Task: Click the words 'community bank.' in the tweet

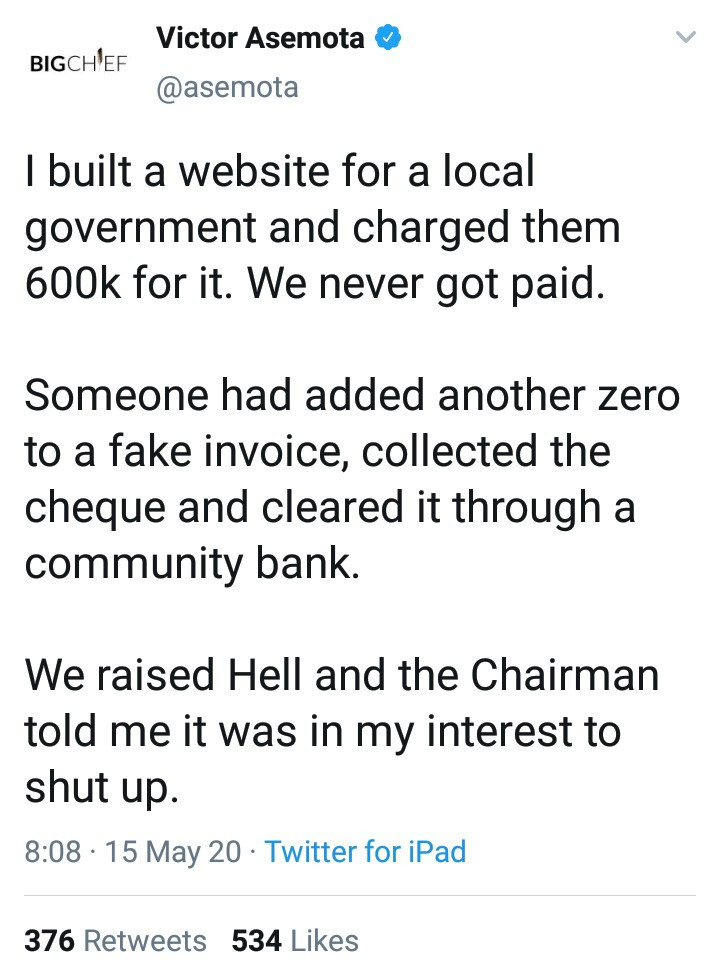Action: tap(192, 564)
